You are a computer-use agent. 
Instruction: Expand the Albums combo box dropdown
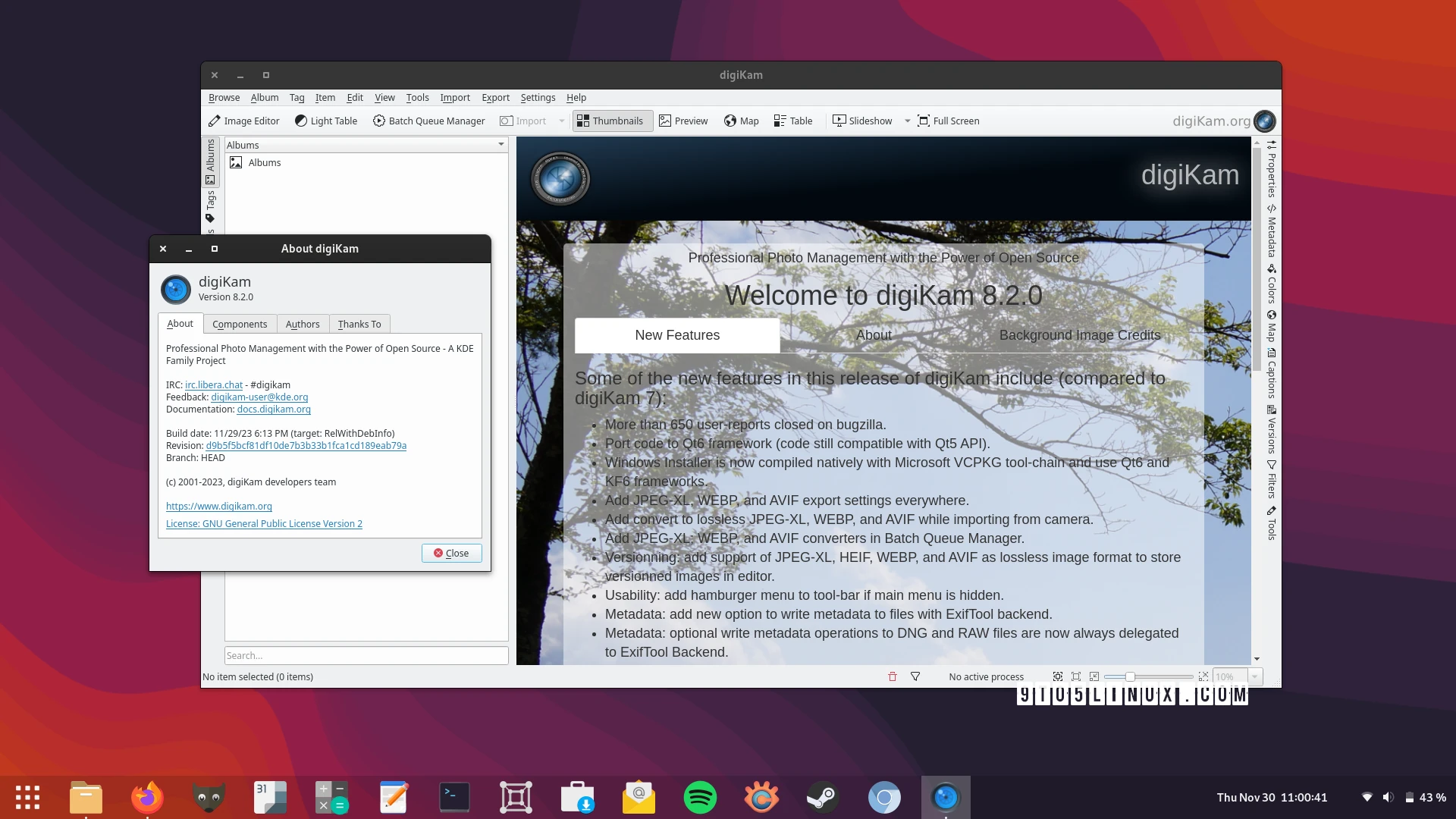point(500,145)
